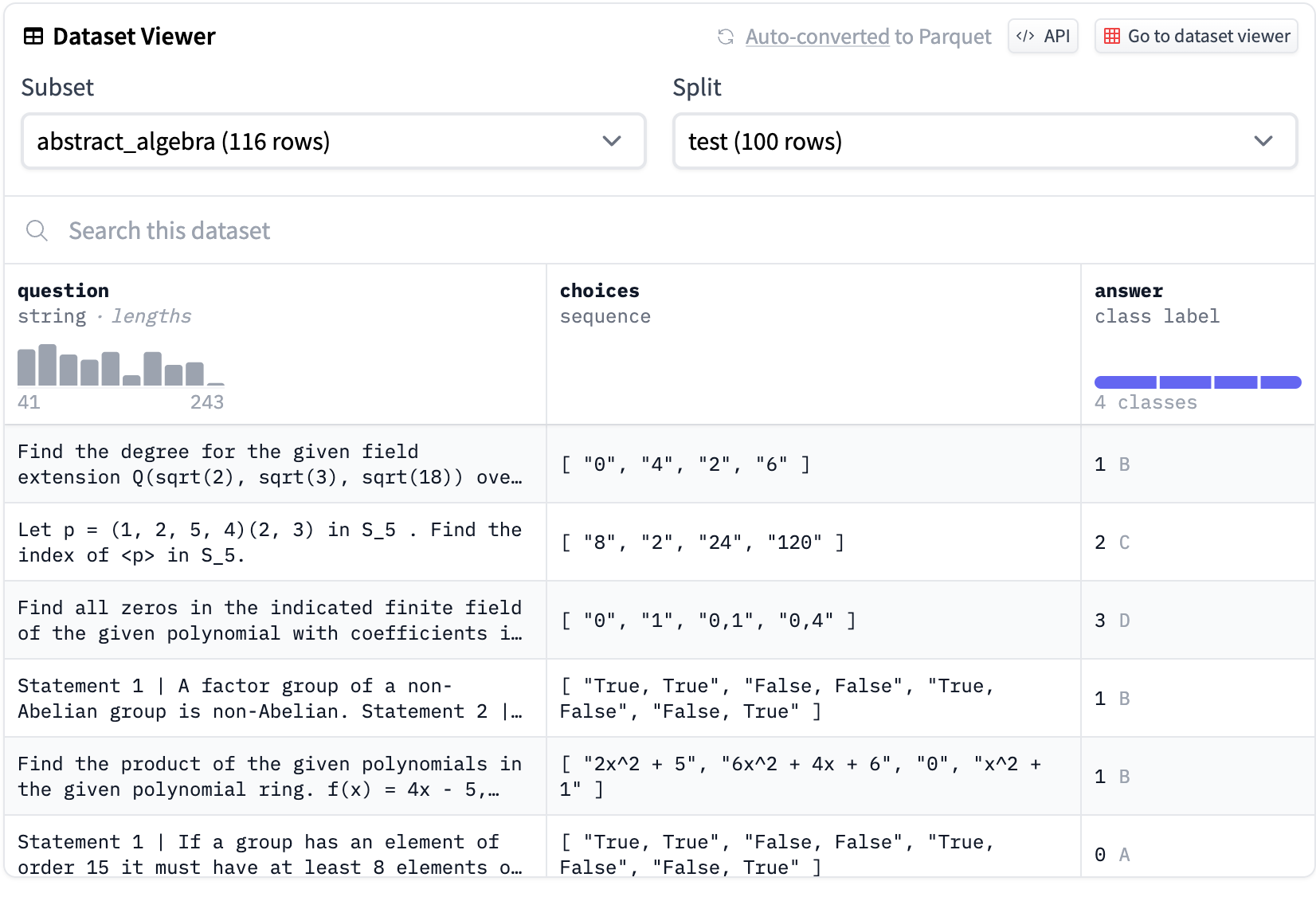Screen dimensions: 1316x897
Task: Click the Dataset Viewer table grid icon
Action: 32,36
